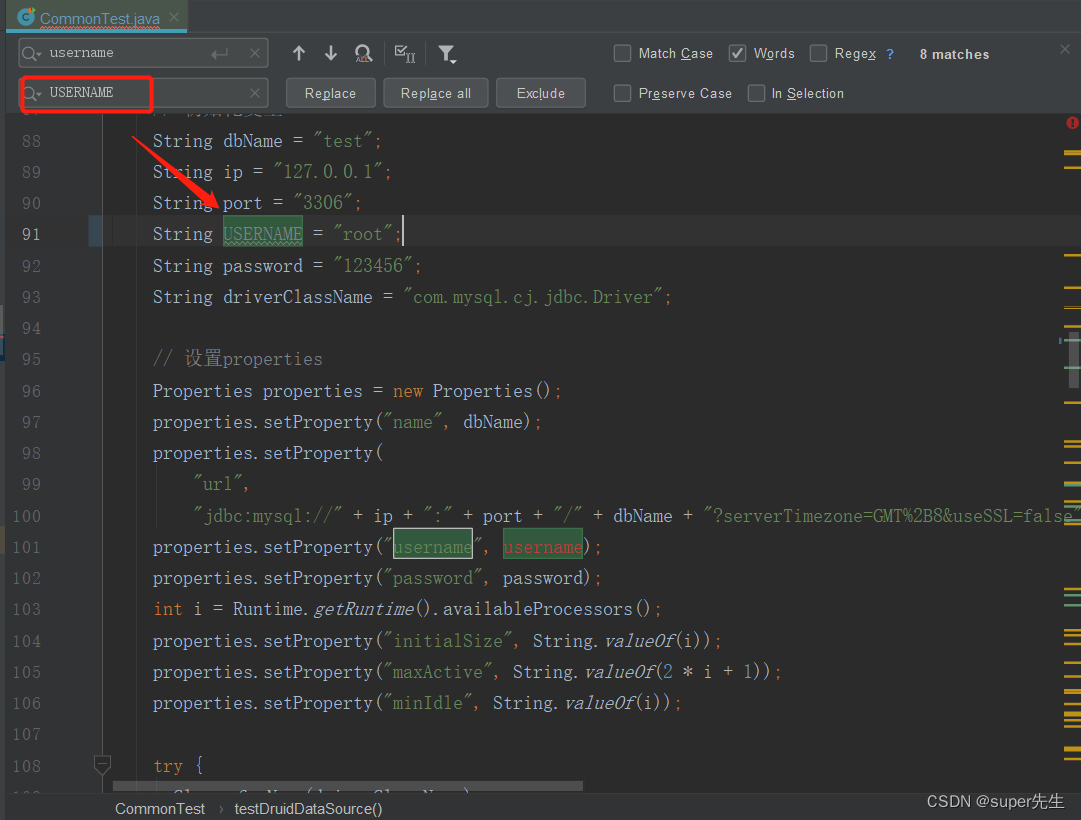The height and width of the screenshot is (820, 1081).
Task: Click the "minIdle" string on line 106
Action: click(x=428, y=703)
